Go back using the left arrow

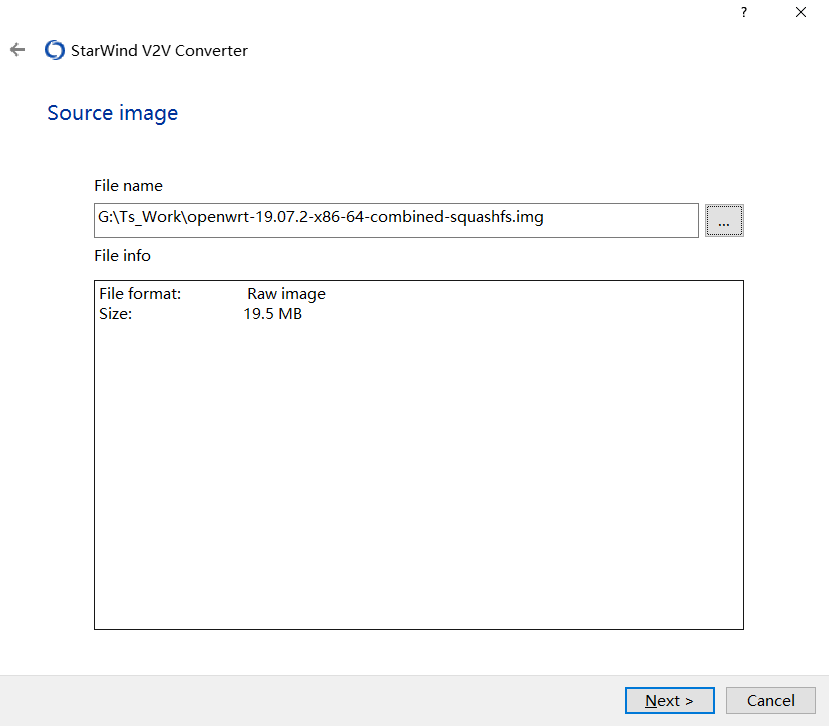click(x=17, y=50)
